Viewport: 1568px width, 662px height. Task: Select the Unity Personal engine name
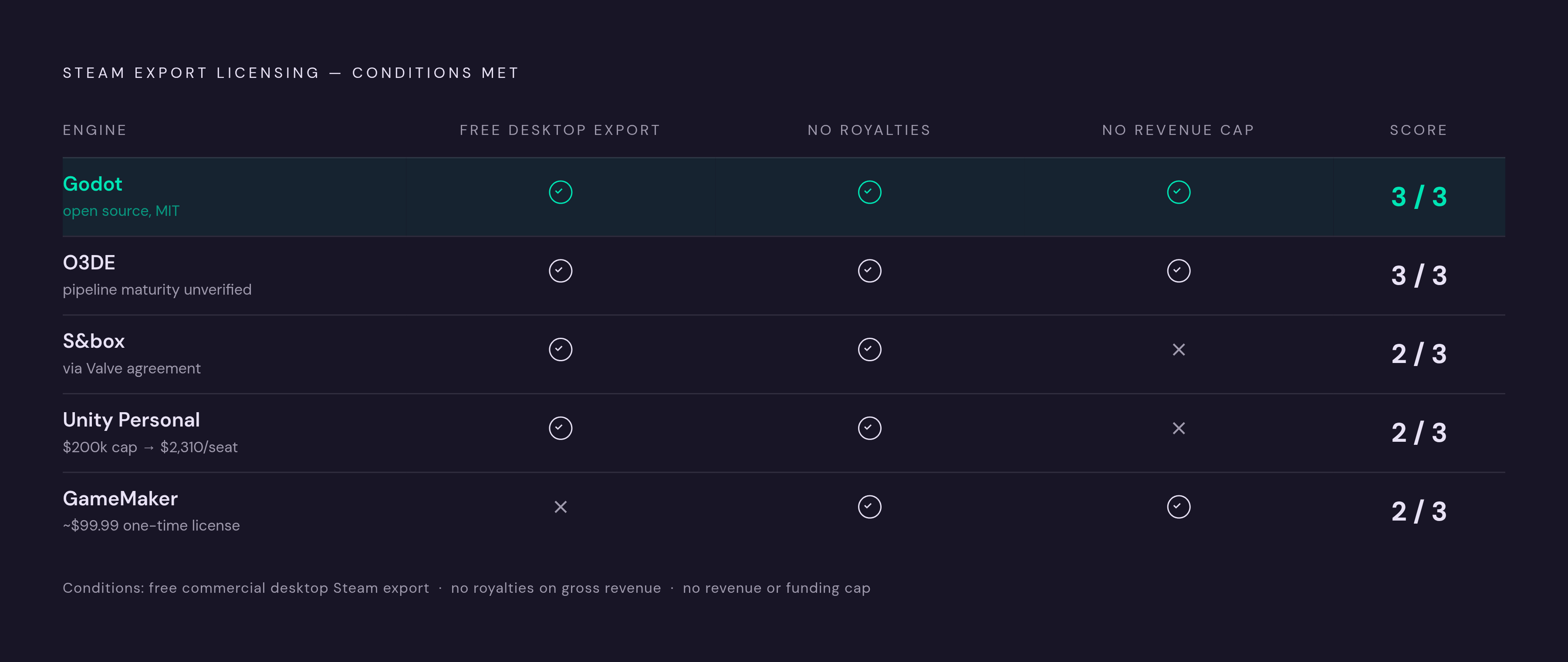point(132,420)
